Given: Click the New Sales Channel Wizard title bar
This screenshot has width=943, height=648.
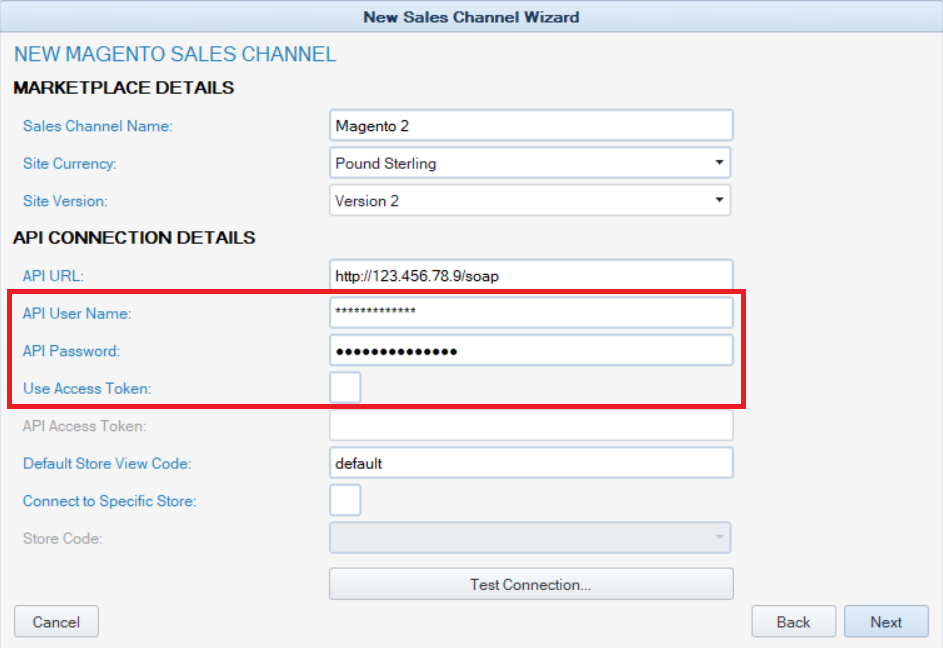Looking at the screenshot, I should click(x=471, y=16).
